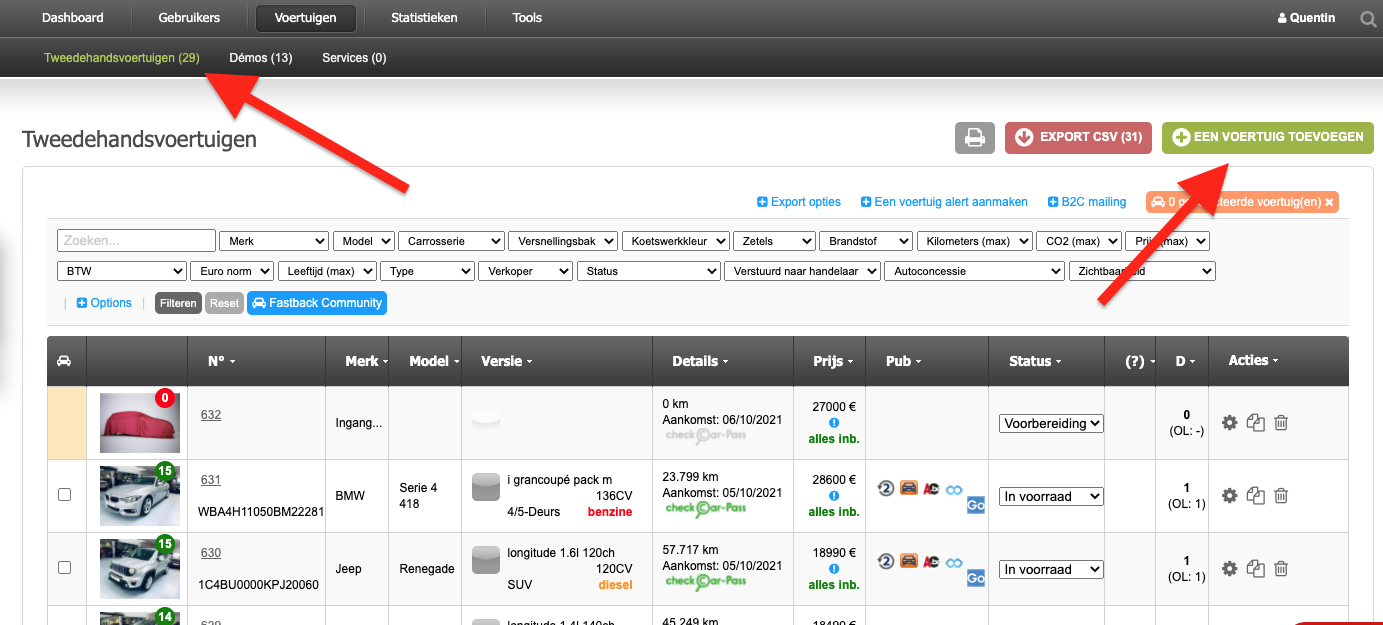Screen dimensions: 1383x625
Task: Delete vehicle 632 with trash icon
Action: coord(1281,423)
